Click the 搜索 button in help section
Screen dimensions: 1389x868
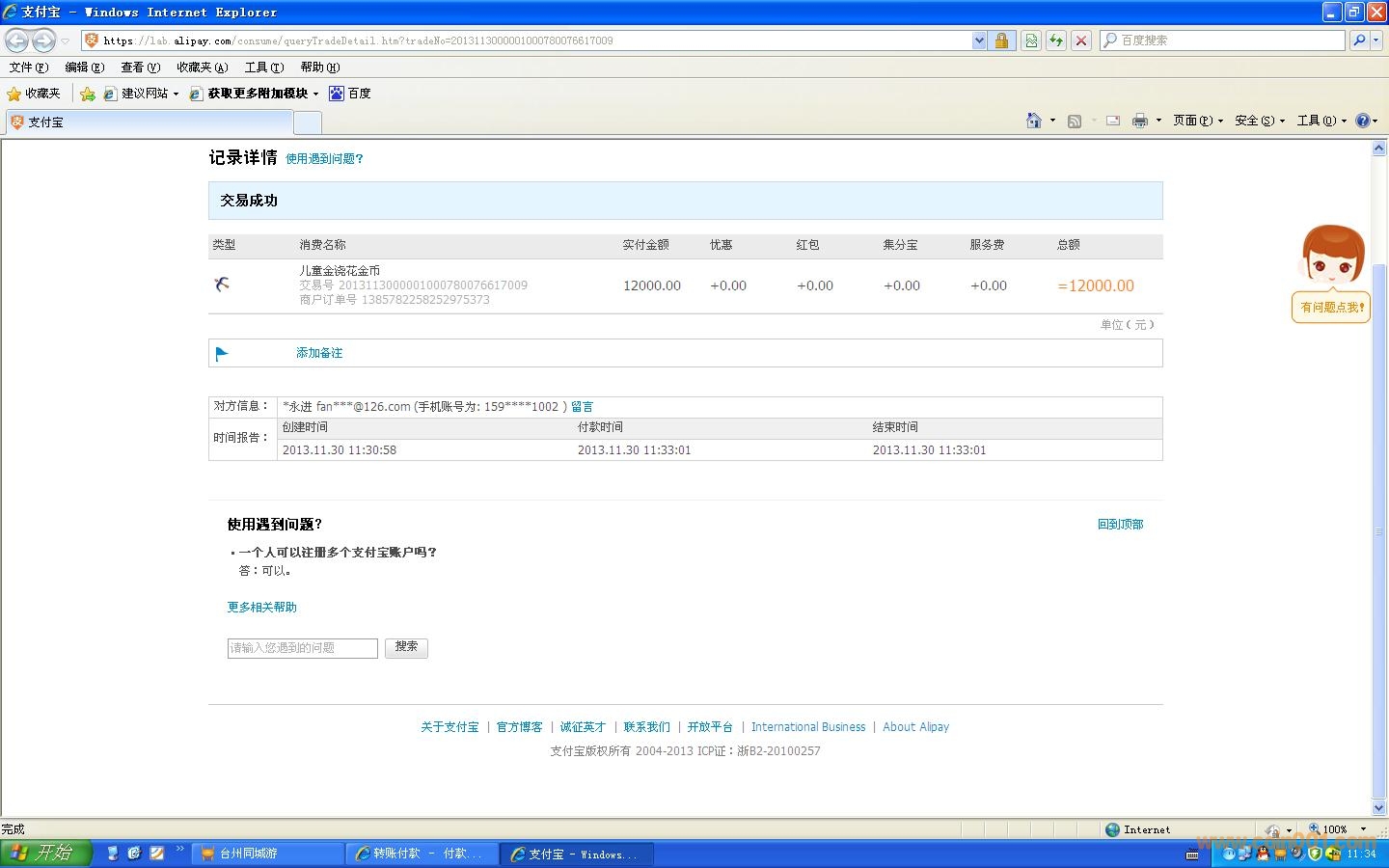tap(406, 647)
